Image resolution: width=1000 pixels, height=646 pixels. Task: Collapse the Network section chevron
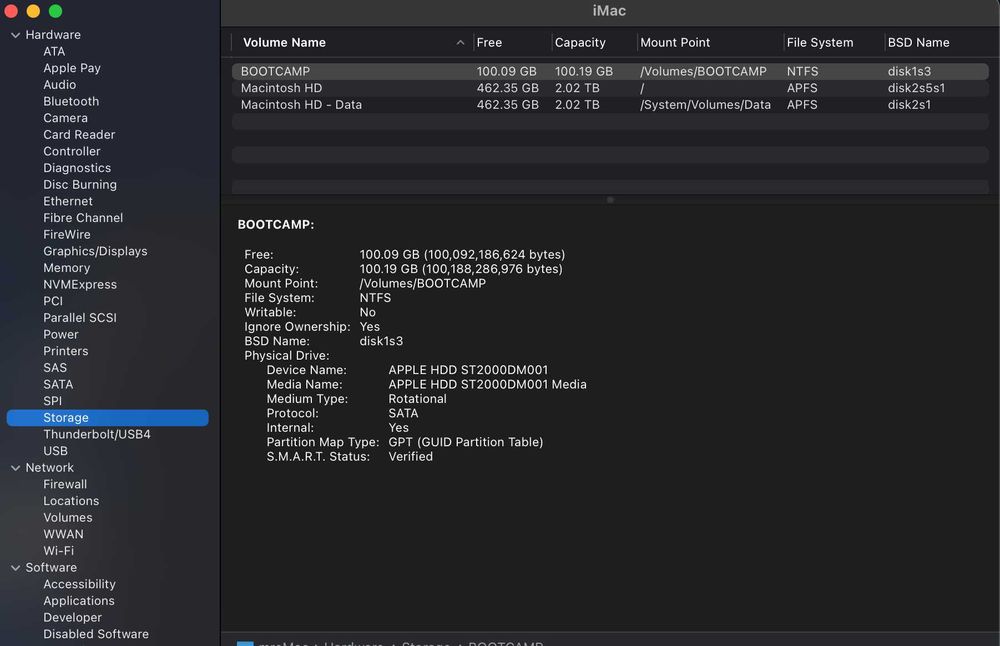tap(16, 468)
